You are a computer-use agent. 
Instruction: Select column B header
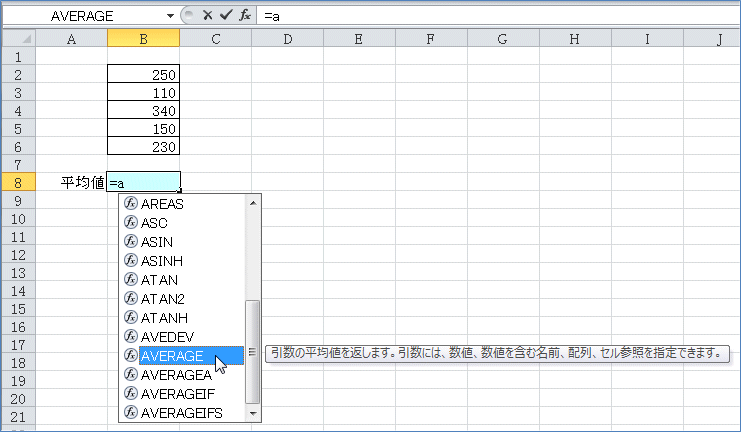pos(144,38)
